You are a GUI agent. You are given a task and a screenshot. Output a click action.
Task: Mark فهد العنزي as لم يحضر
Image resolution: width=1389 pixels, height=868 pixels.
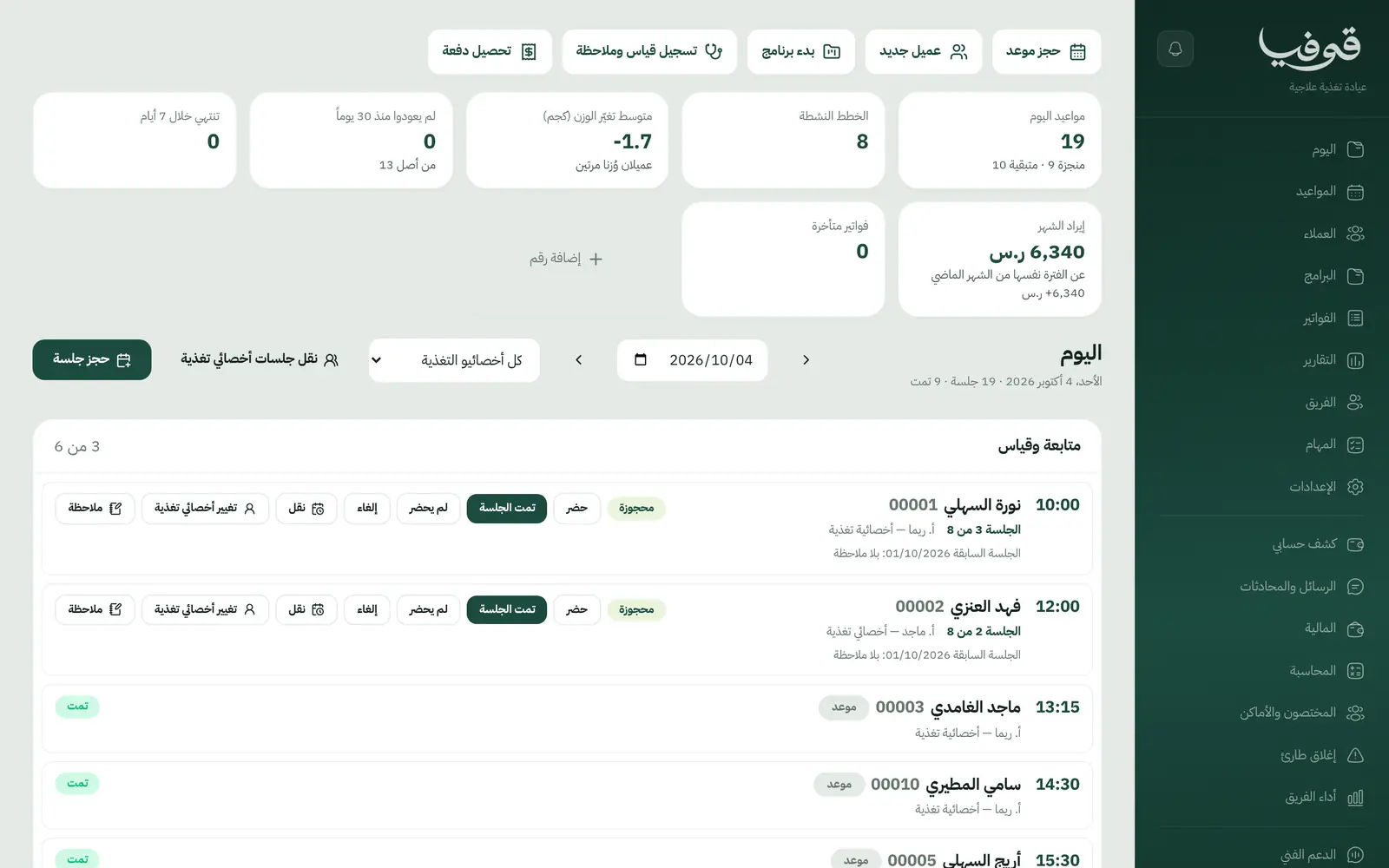[429, 609]
